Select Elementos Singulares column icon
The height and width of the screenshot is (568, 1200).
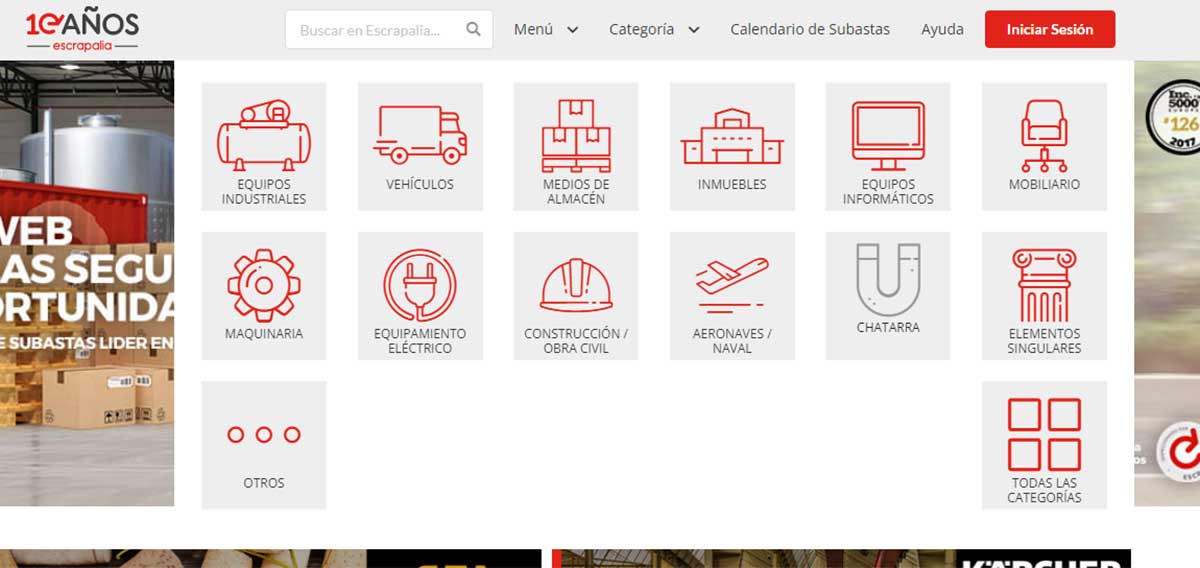[1044, 285]
